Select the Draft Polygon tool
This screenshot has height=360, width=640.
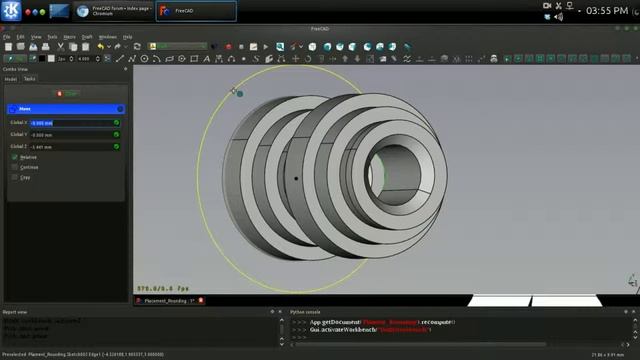182,59
